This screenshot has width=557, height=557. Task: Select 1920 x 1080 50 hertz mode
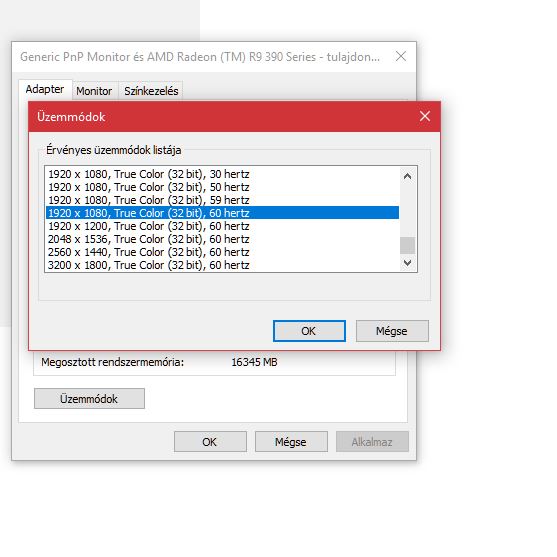222,187
